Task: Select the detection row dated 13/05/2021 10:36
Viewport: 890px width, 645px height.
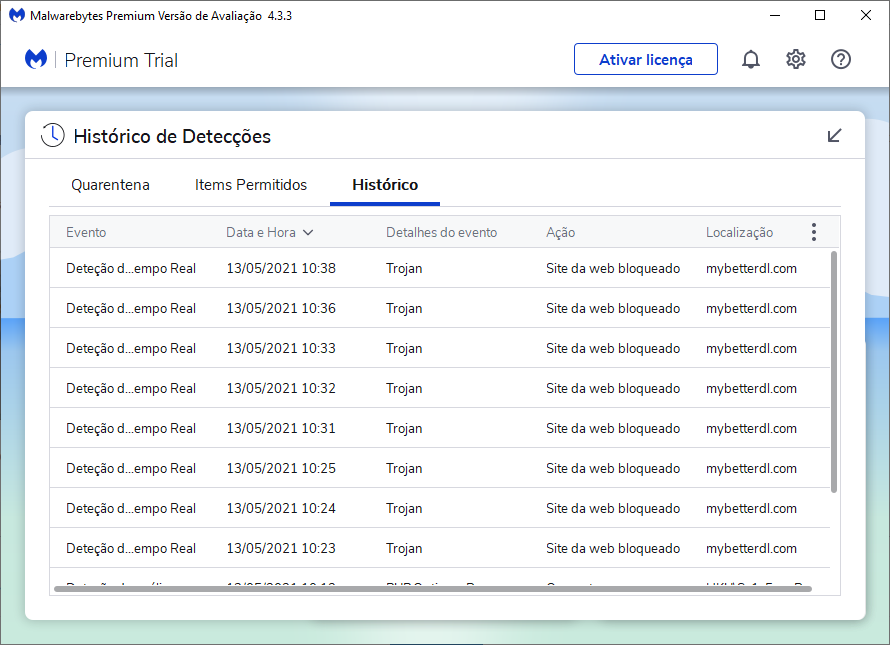Action: [439, 308]
